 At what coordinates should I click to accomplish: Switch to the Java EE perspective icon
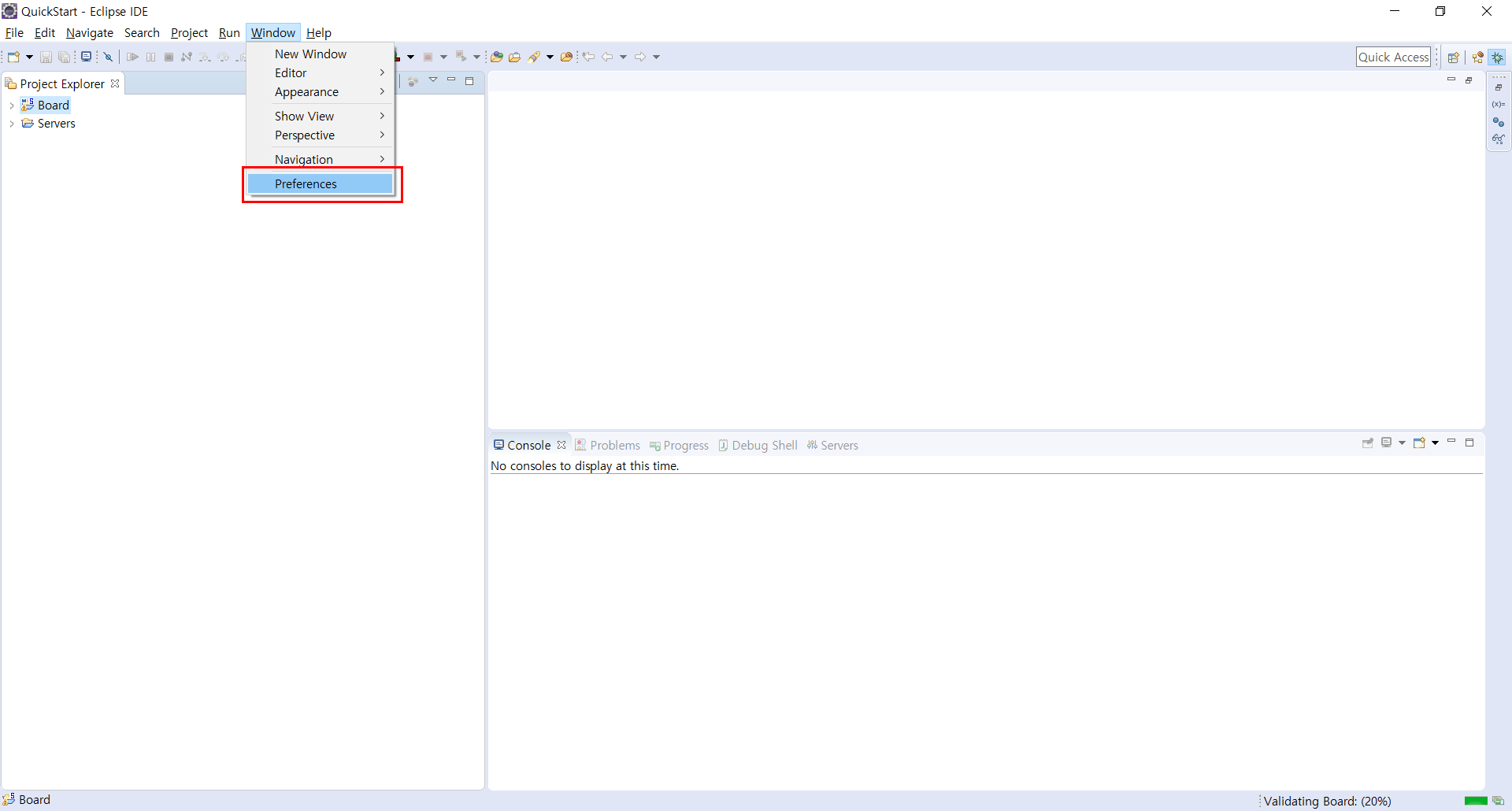(1478, 57)
